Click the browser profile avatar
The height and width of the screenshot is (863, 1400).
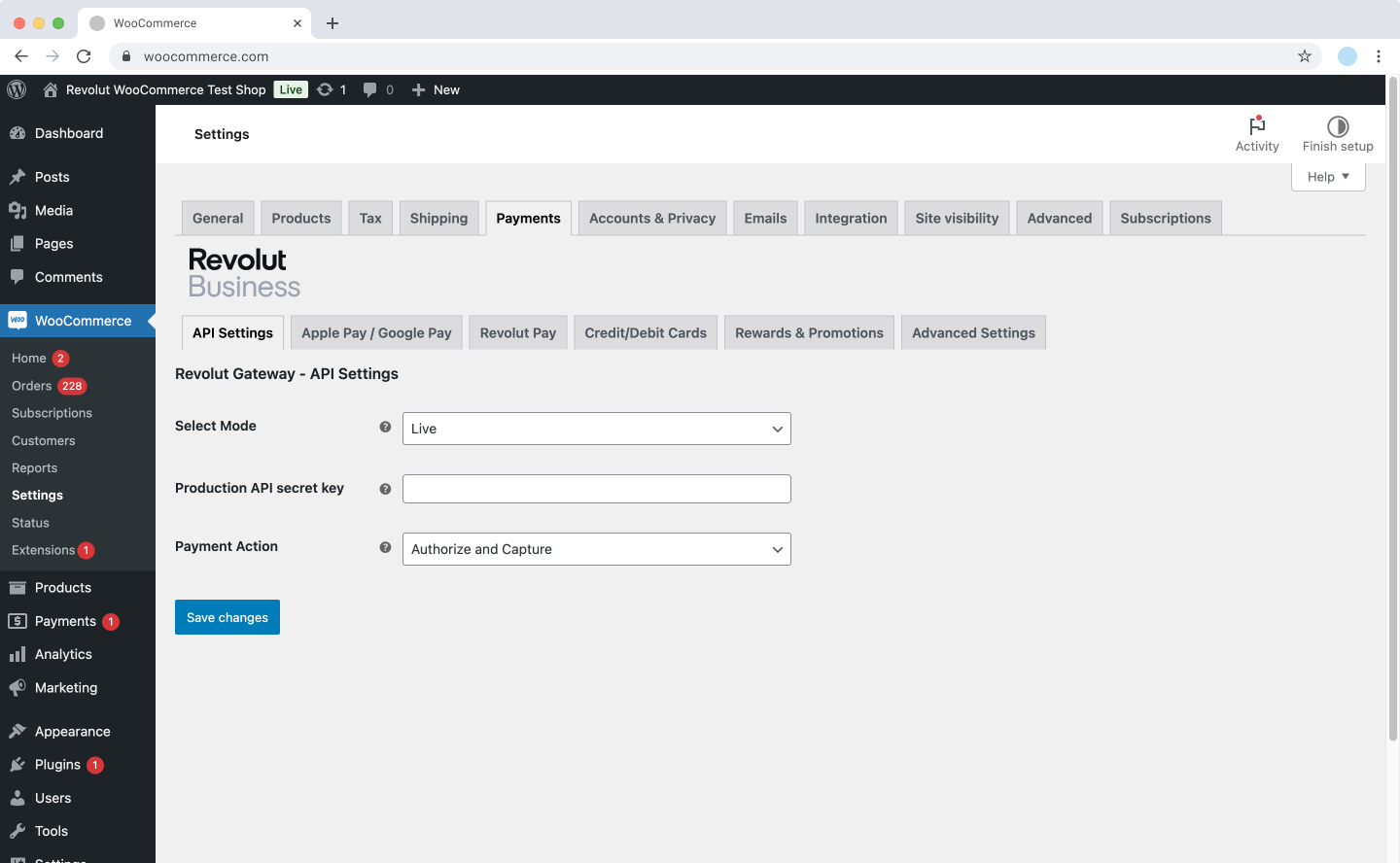[1347, 56]
